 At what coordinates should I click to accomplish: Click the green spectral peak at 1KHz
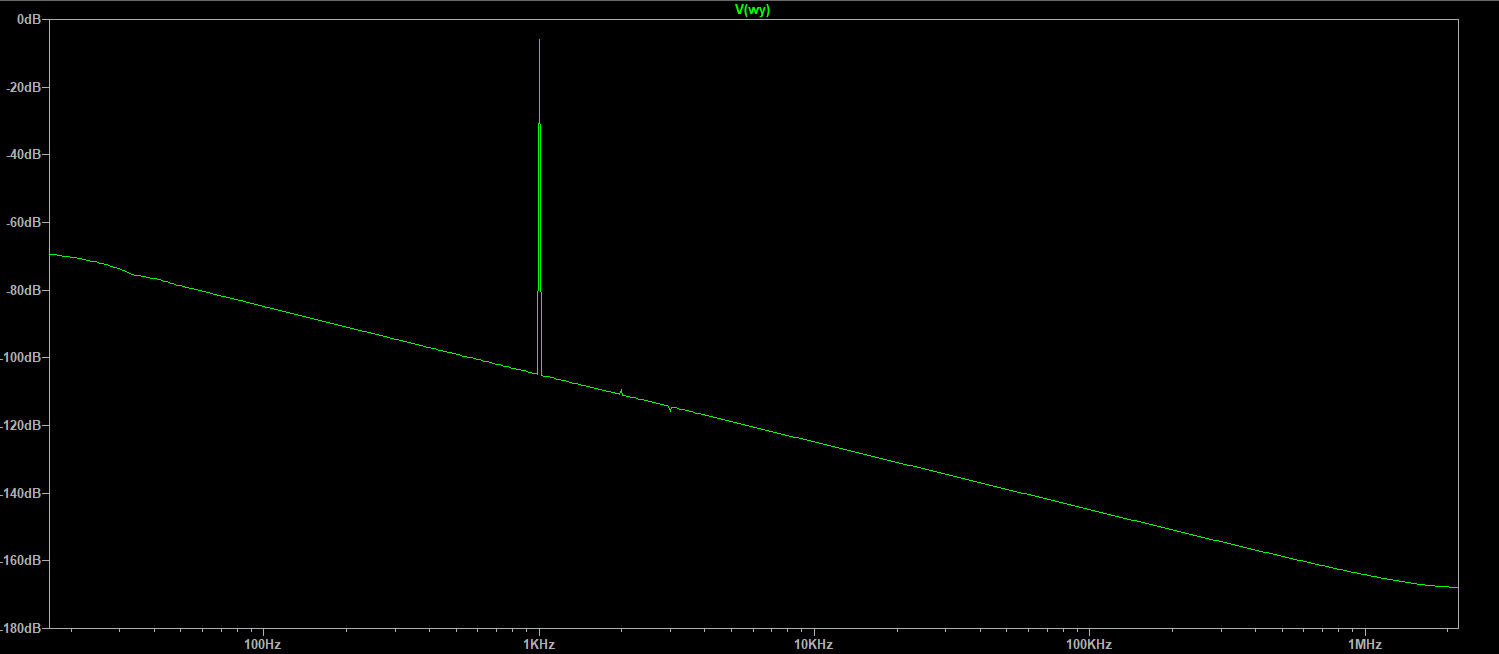[x=539, y=207]
